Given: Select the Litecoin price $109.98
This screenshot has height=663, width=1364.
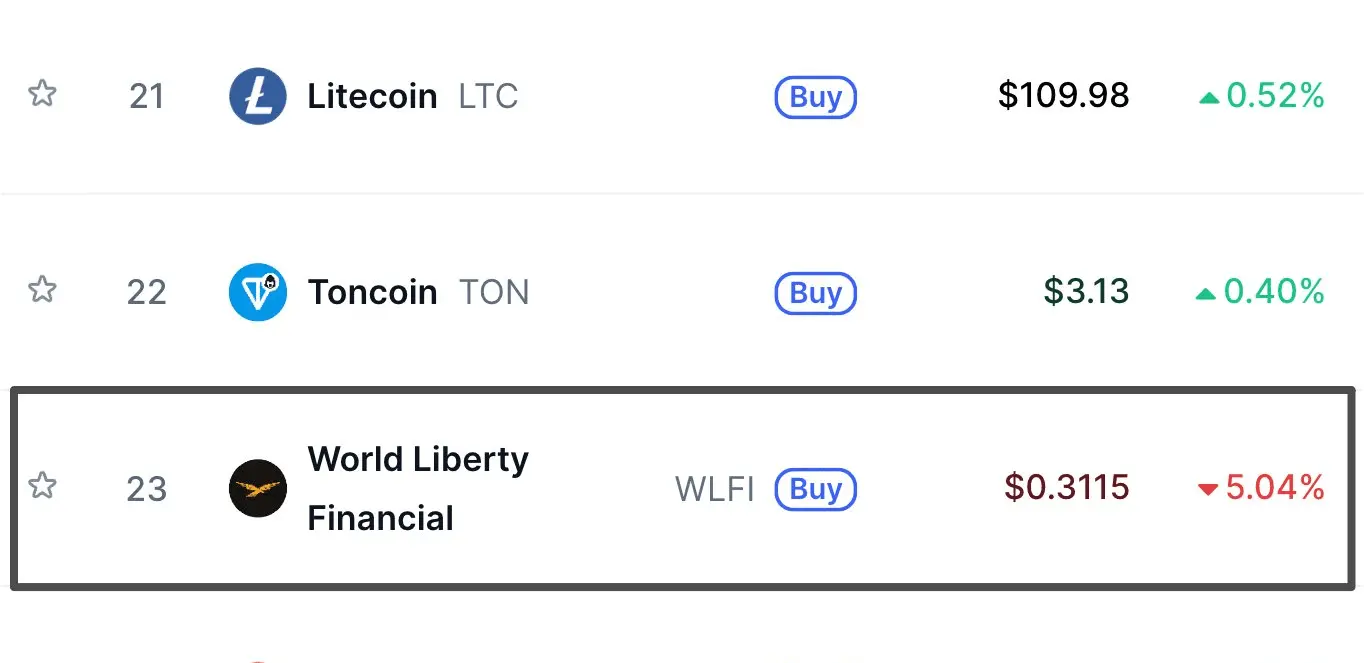Looking at the screenshot, I should tap(1064, 96).
